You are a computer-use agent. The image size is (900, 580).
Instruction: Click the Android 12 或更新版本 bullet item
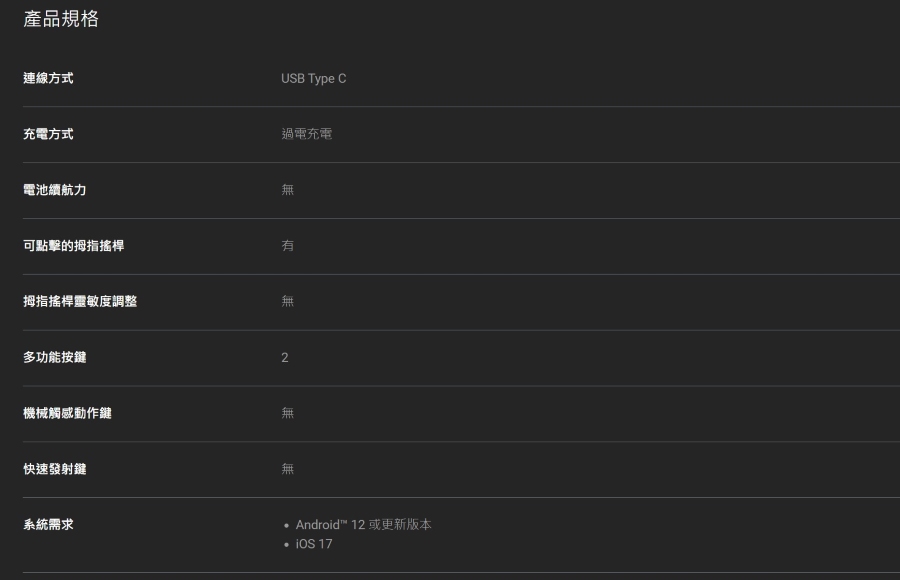pyautogui.click(x=363, y=524)
